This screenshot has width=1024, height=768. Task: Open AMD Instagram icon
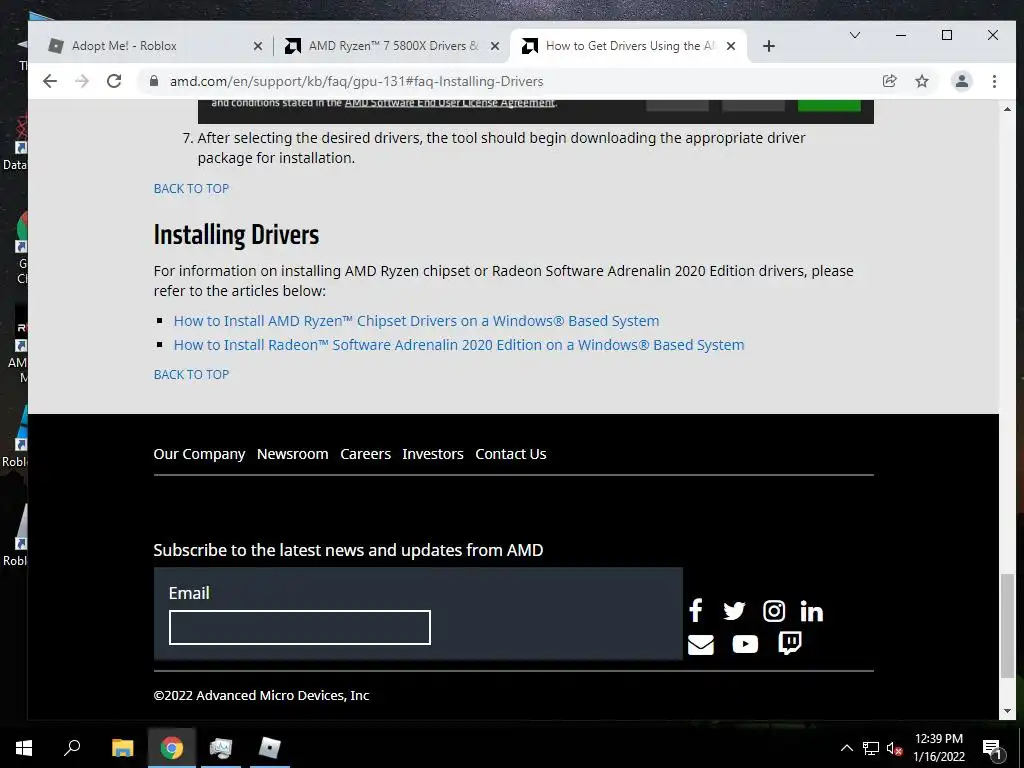(x=774, y=611)
